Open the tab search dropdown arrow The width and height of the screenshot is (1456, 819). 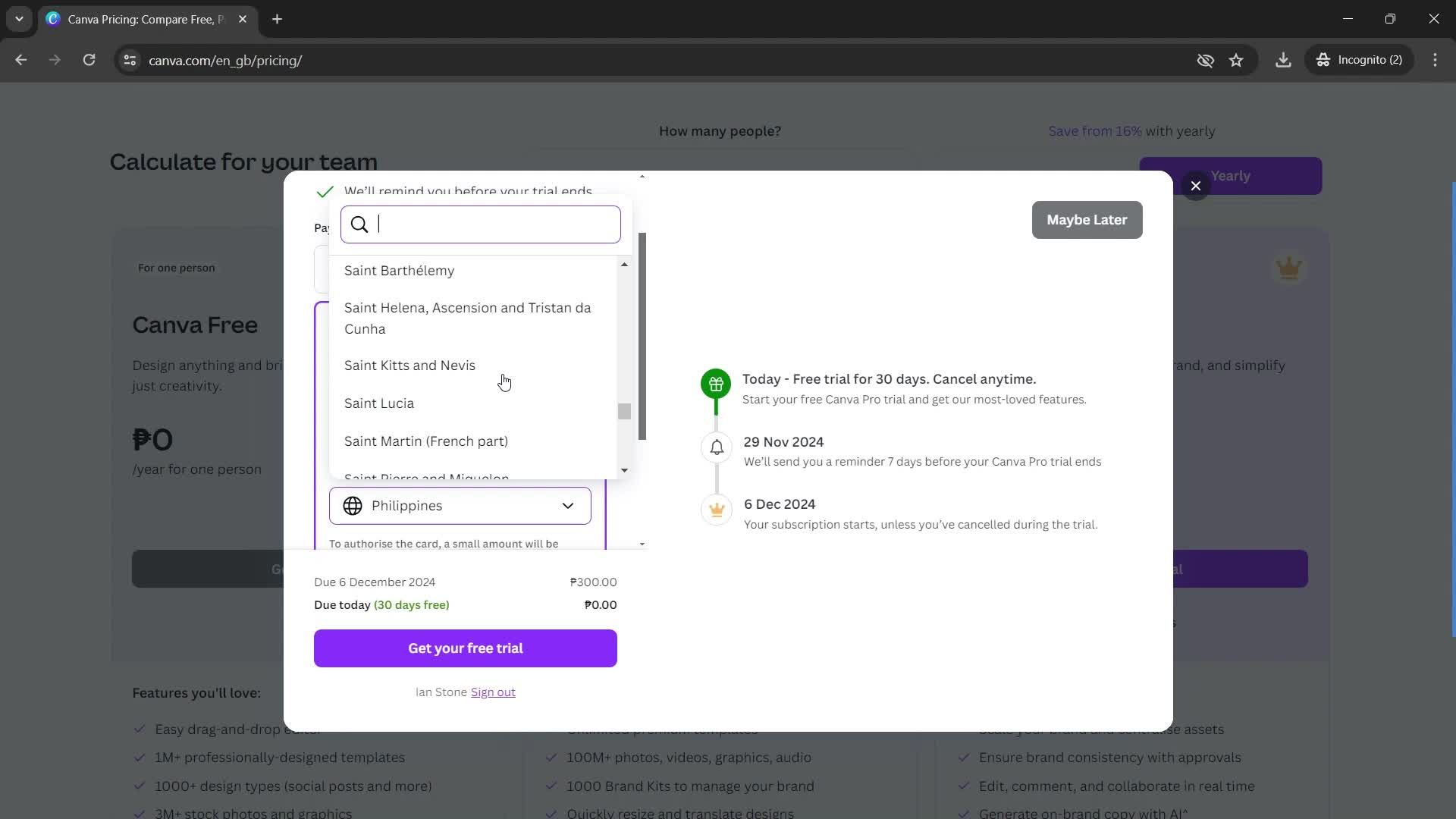[x=19, y=19]
